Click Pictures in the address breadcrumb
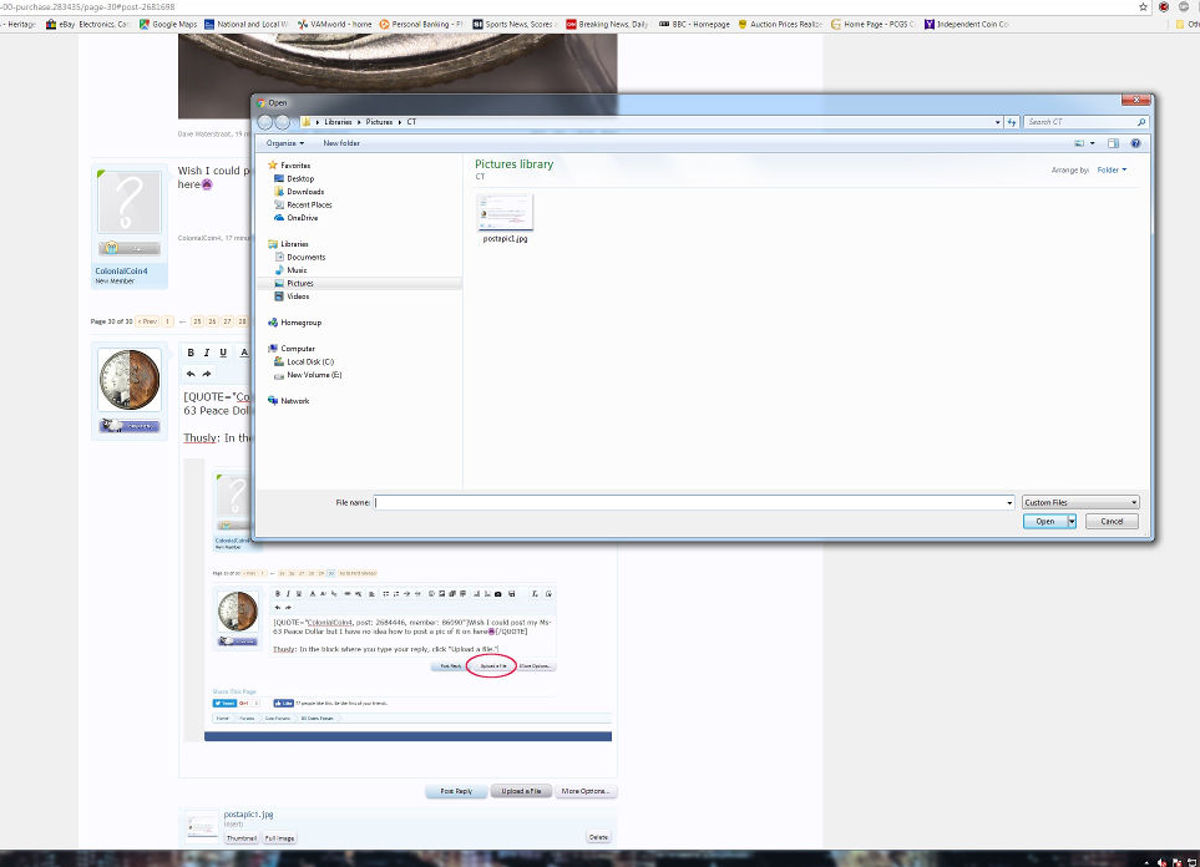This screenshot has width=1200, height=867. coord(379,122)
